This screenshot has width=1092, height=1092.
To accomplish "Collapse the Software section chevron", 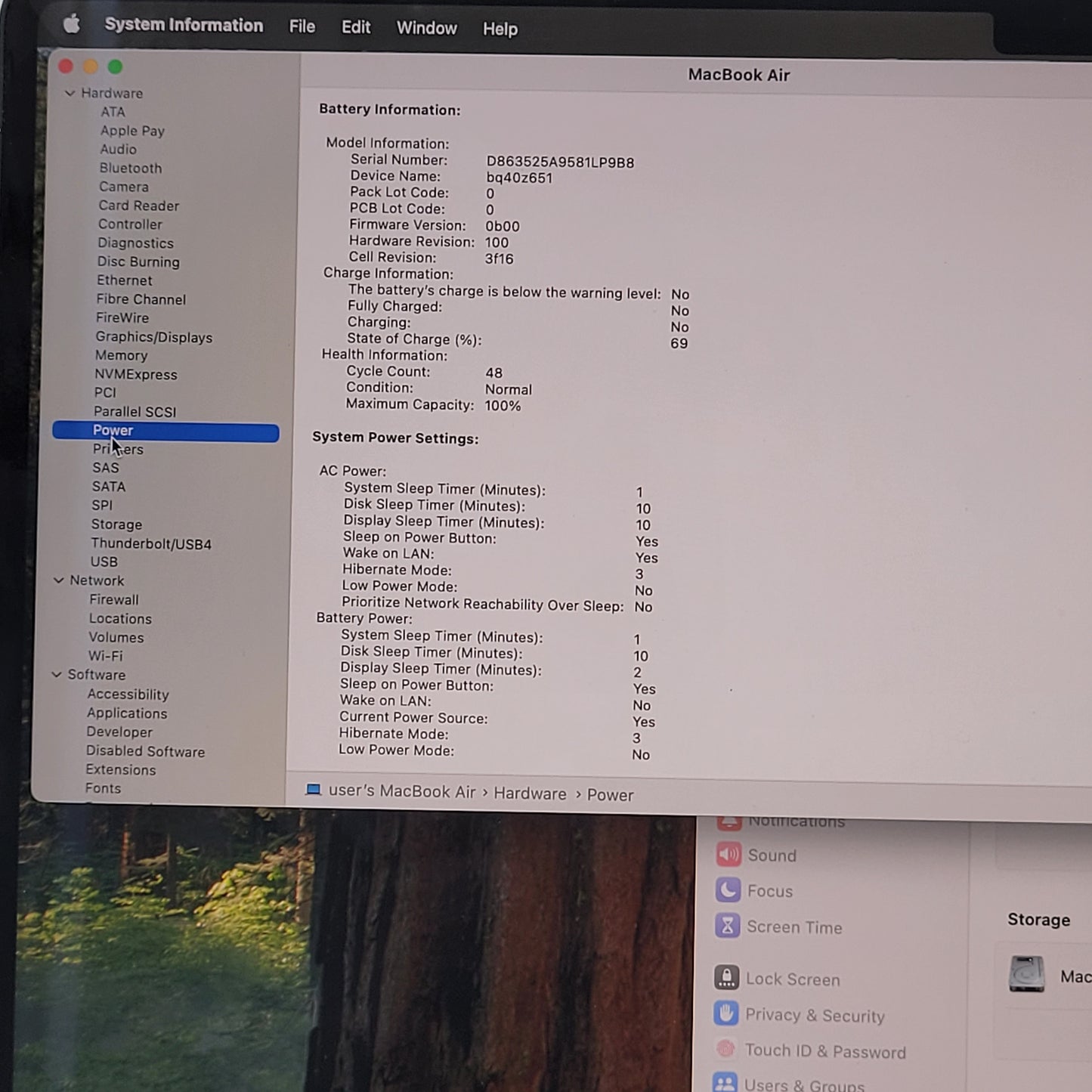I will (56, 675).
